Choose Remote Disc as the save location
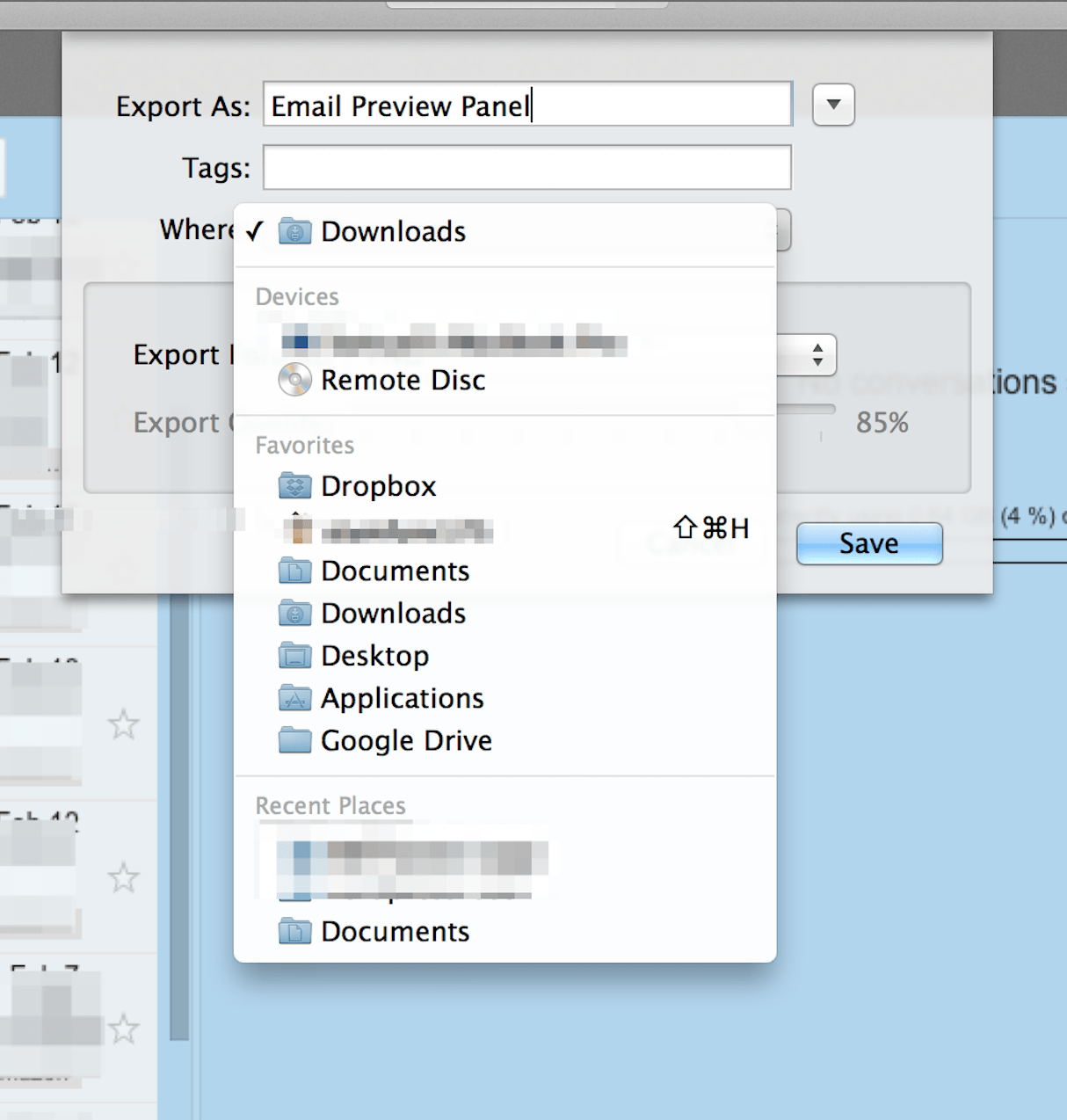The height and width of the screenshot is (1120, 1067). pyautogui.click(x=403, y=380)
